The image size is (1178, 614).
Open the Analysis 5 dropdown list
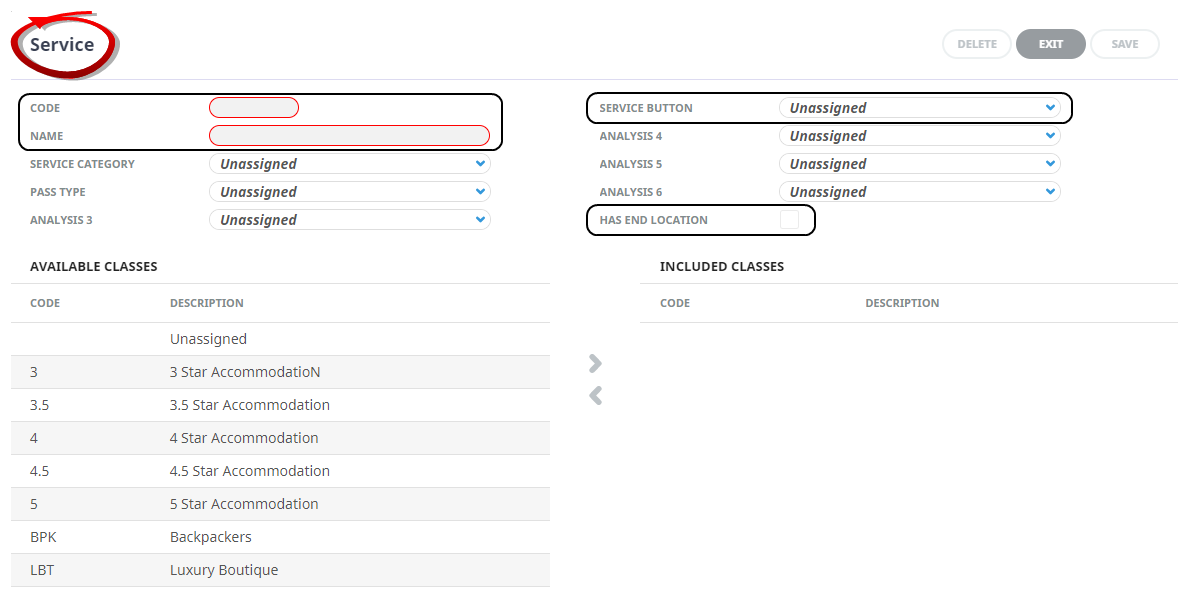coord(919,164)
